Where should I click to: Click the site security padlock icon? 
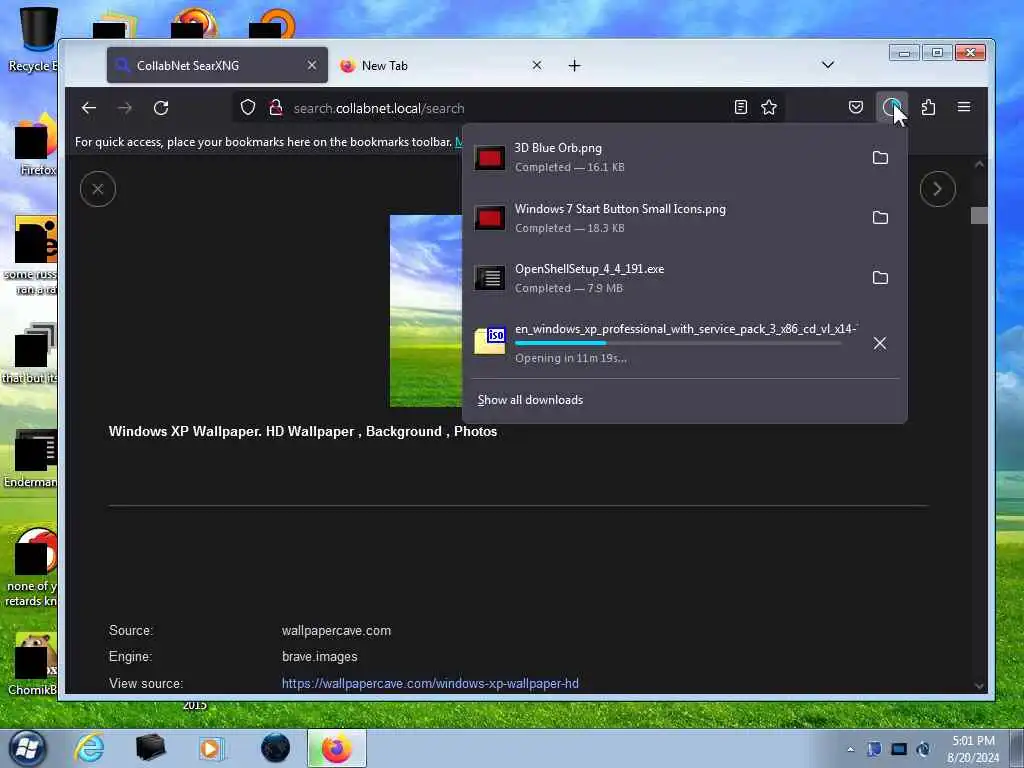coord(276,108)
